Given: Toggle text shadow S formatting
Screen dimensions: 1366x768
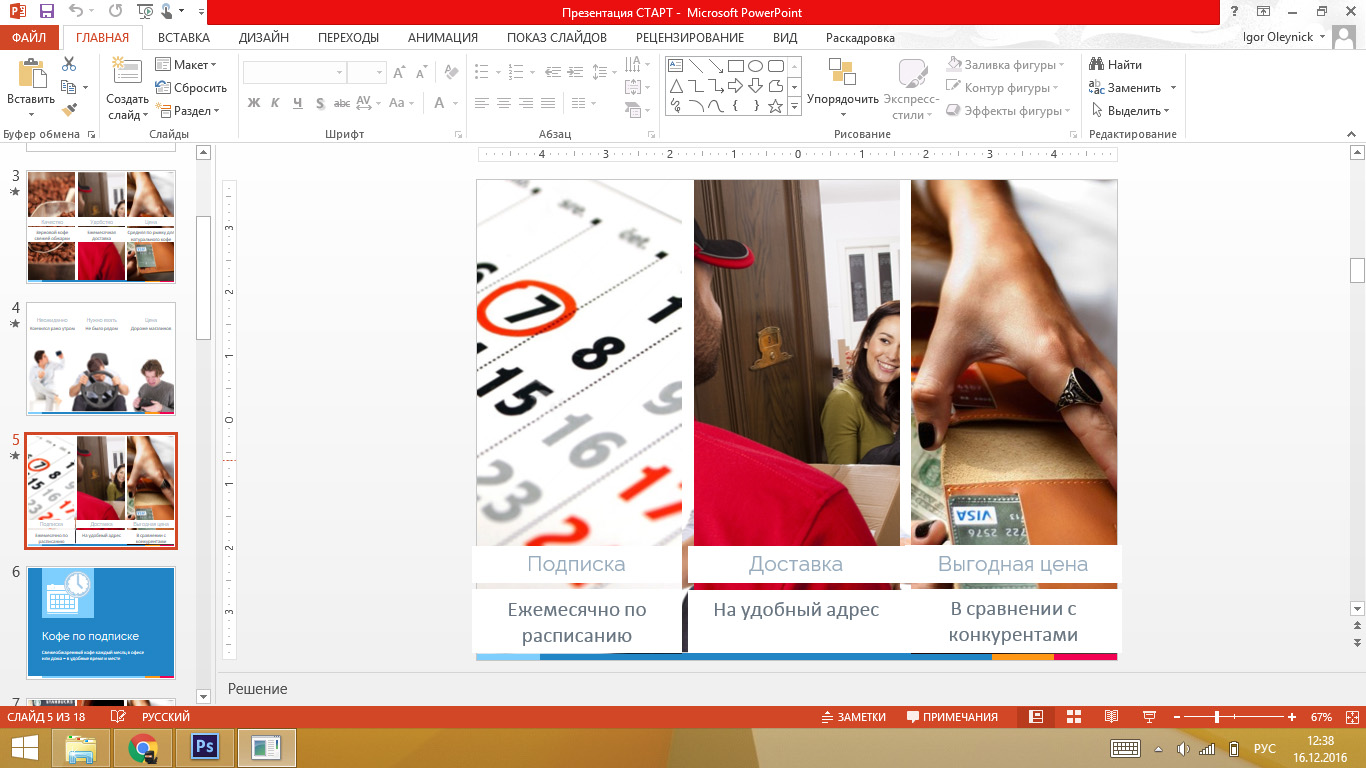Looking at the screenshot, I should tap(320, 103).
